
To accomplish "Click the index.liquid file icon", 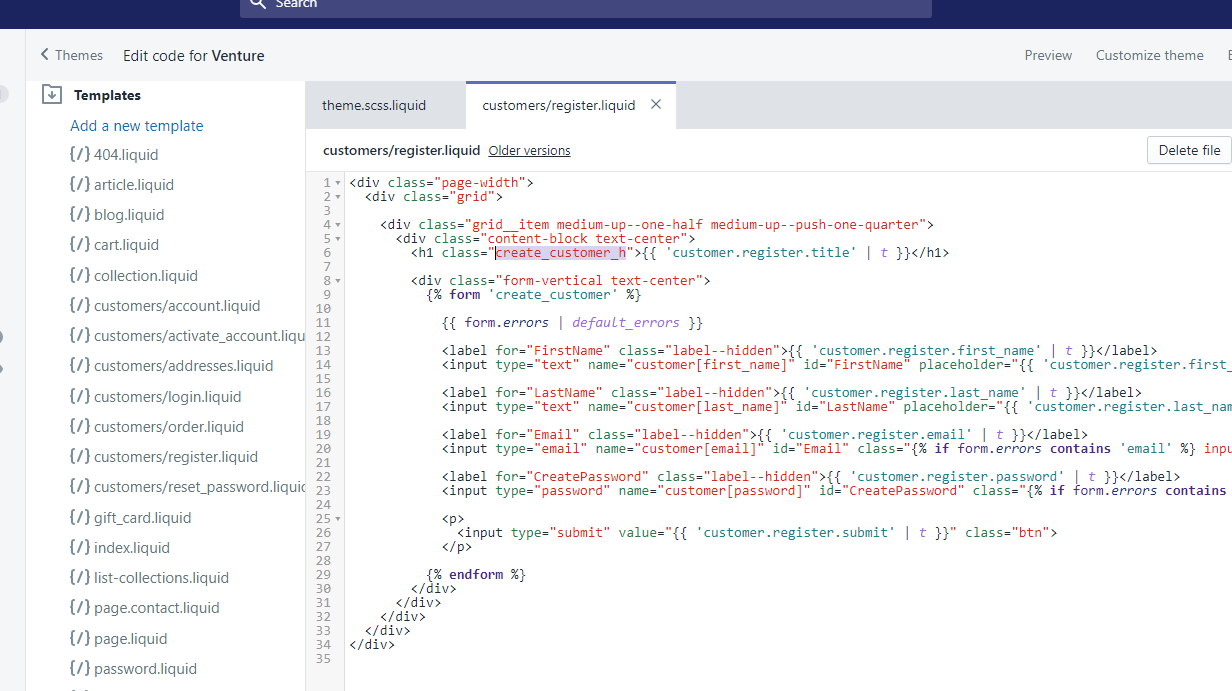I will (x=80, y=548).
